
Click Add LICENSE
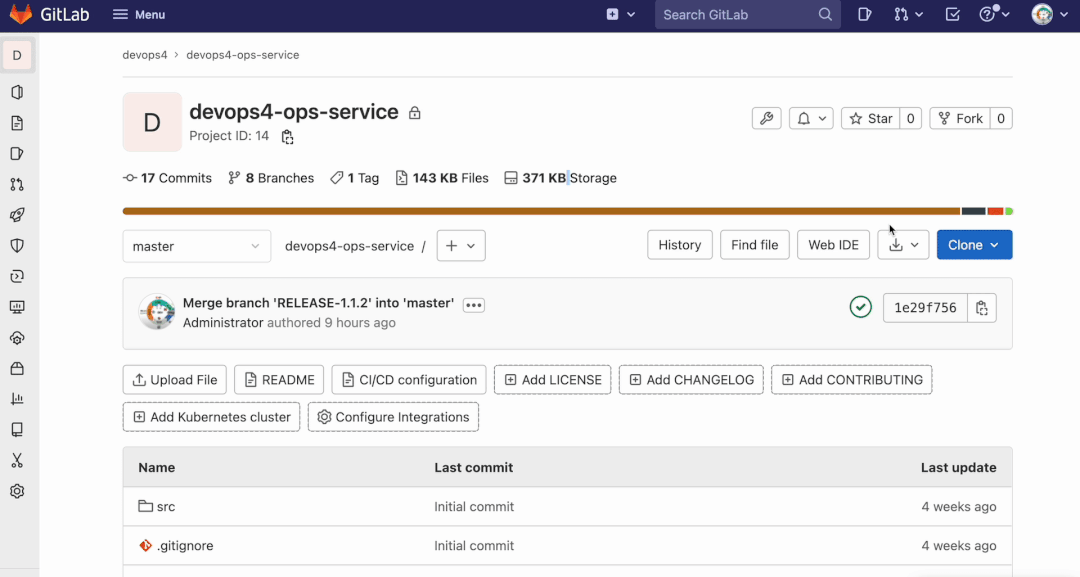point(552,380)
